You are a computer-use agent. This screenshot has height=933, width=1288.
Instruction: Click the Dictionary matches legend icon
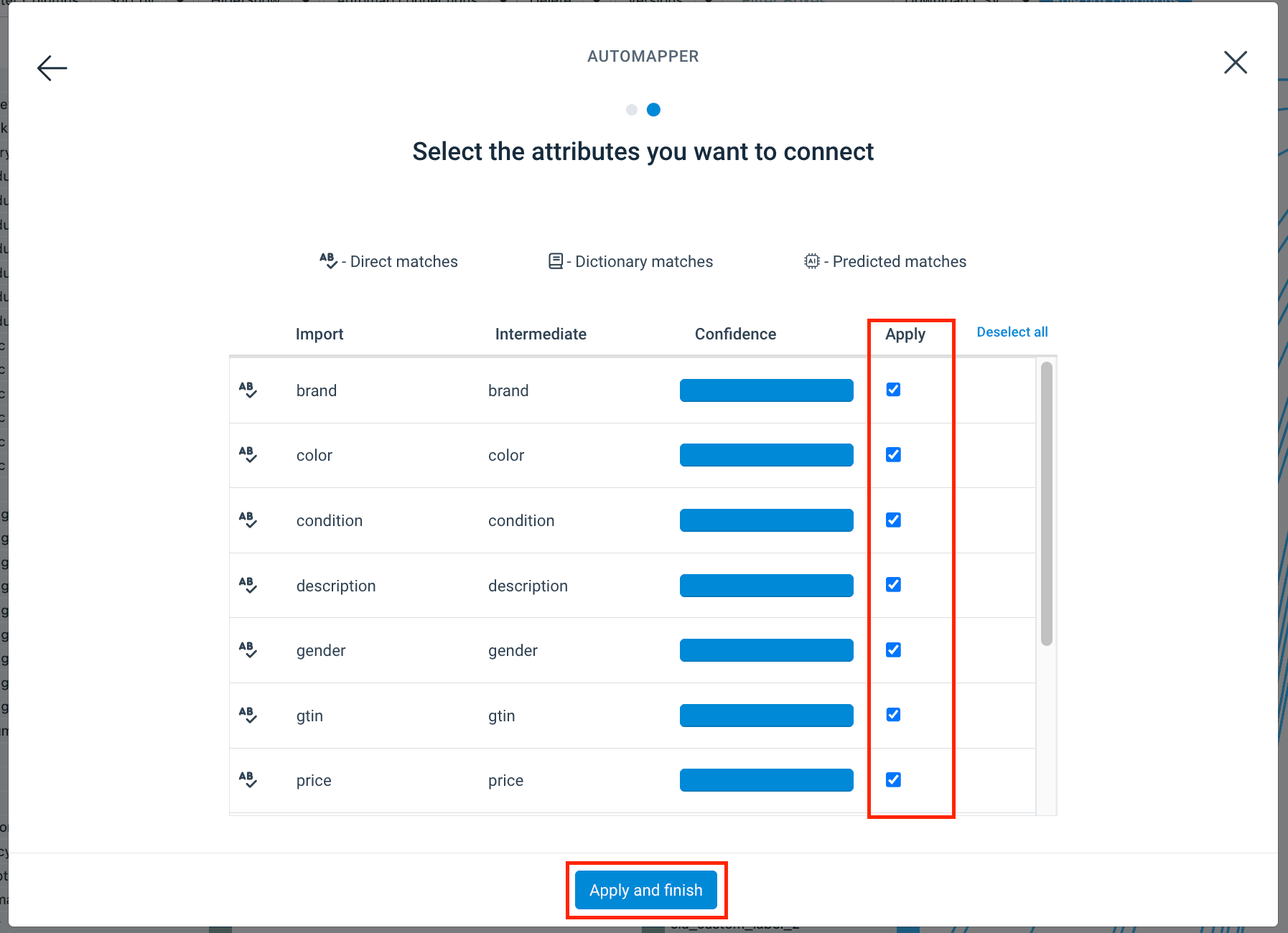(x=556, y=261)
